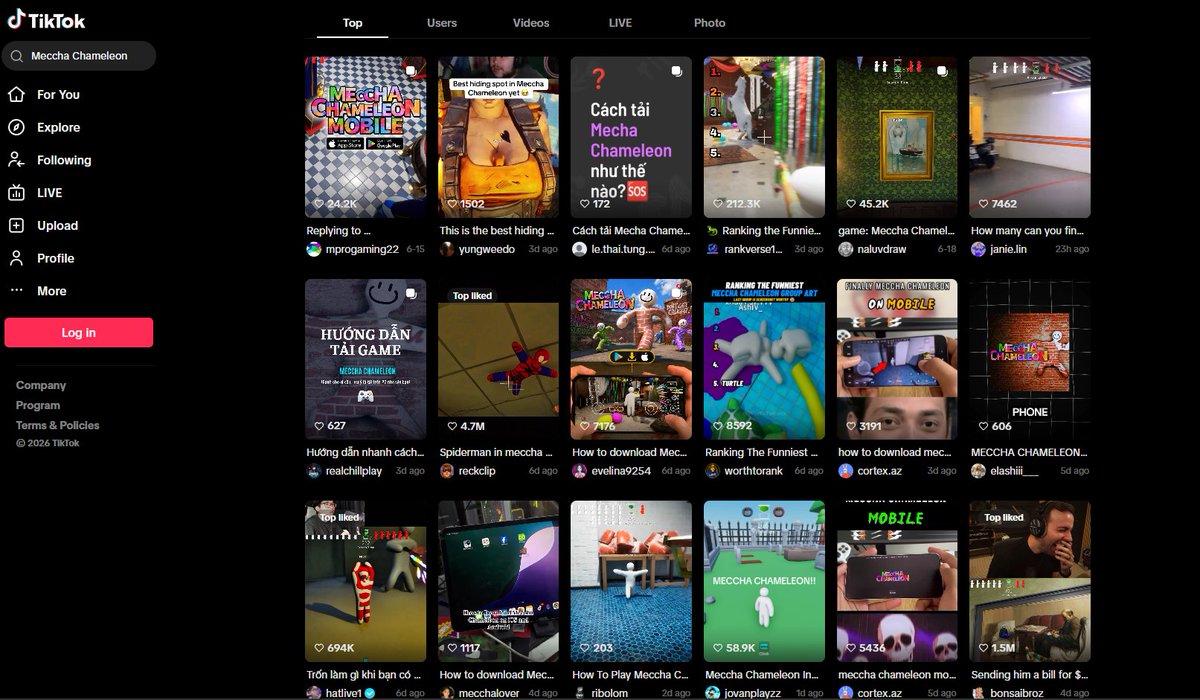Open the Meccha Chameleon Mobile video thumbnail
Screen dimensions: 1200x700
[x=366, y=137]
